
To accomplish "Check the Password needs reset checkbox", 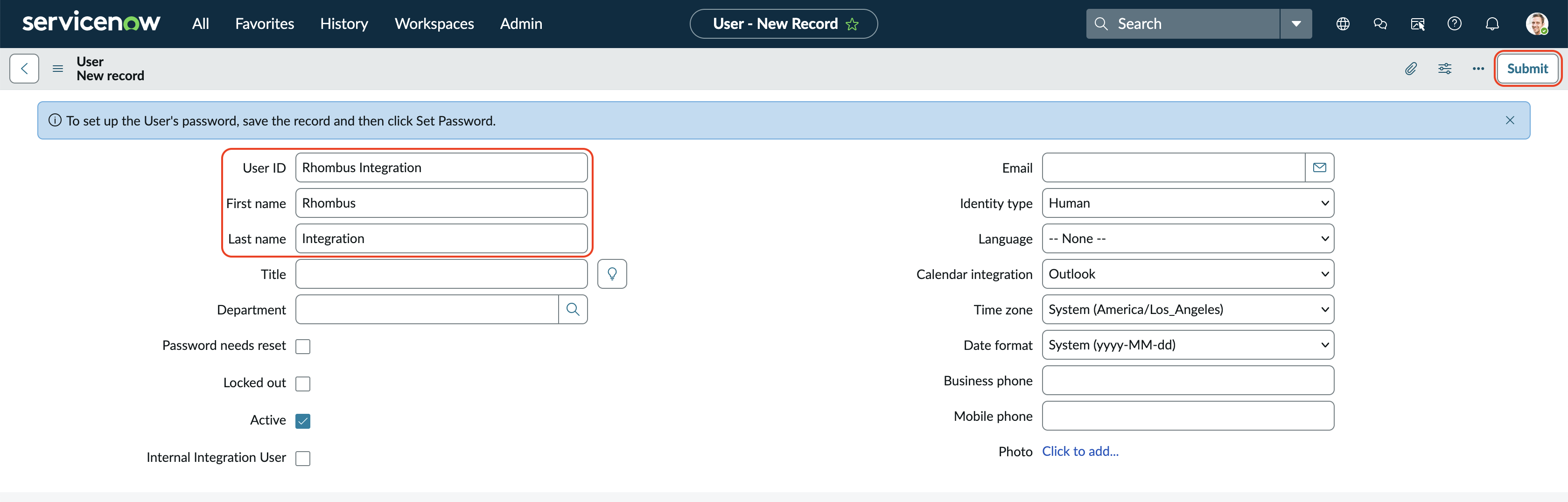I will click(302, 346).
